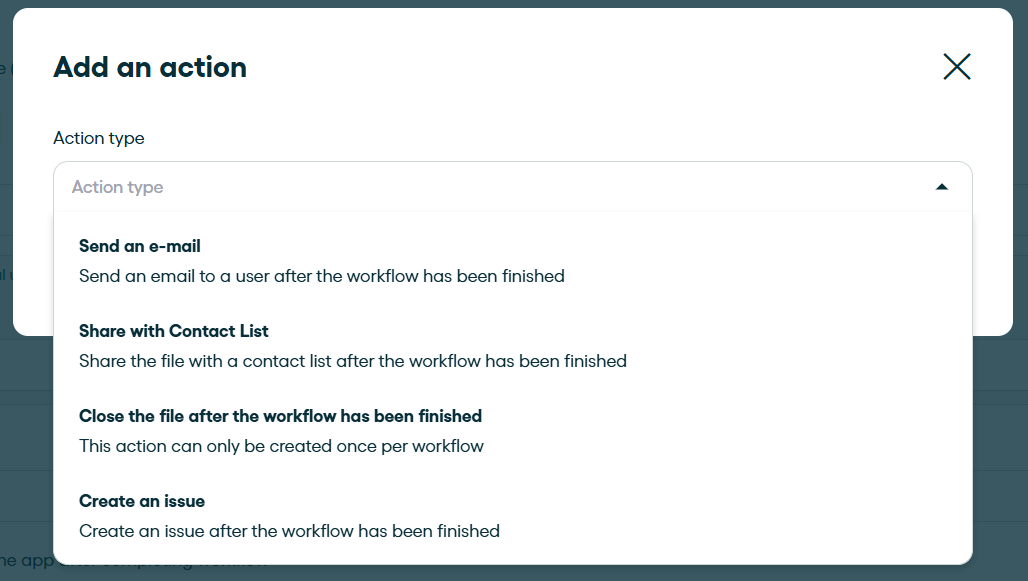
Task: Close the Add an action dialog
Action: point(957,67)
